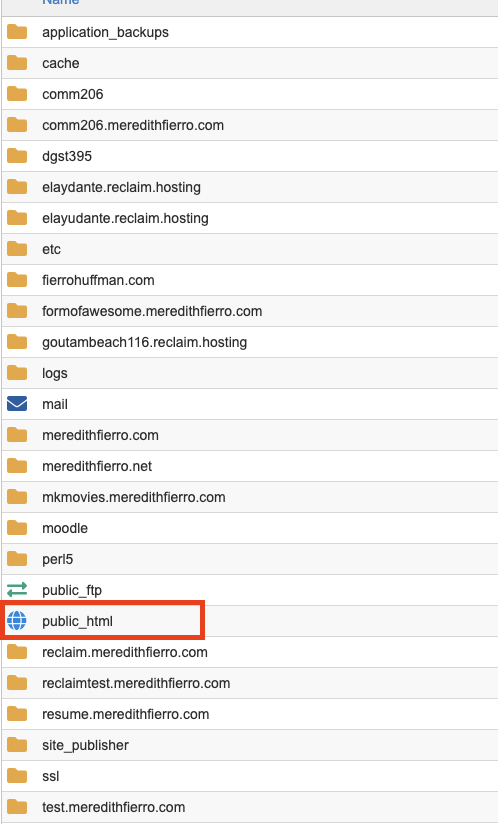Open fierrohuffman.com directory
The width and height of the screenshot is (498, 824).
(98, 280)
